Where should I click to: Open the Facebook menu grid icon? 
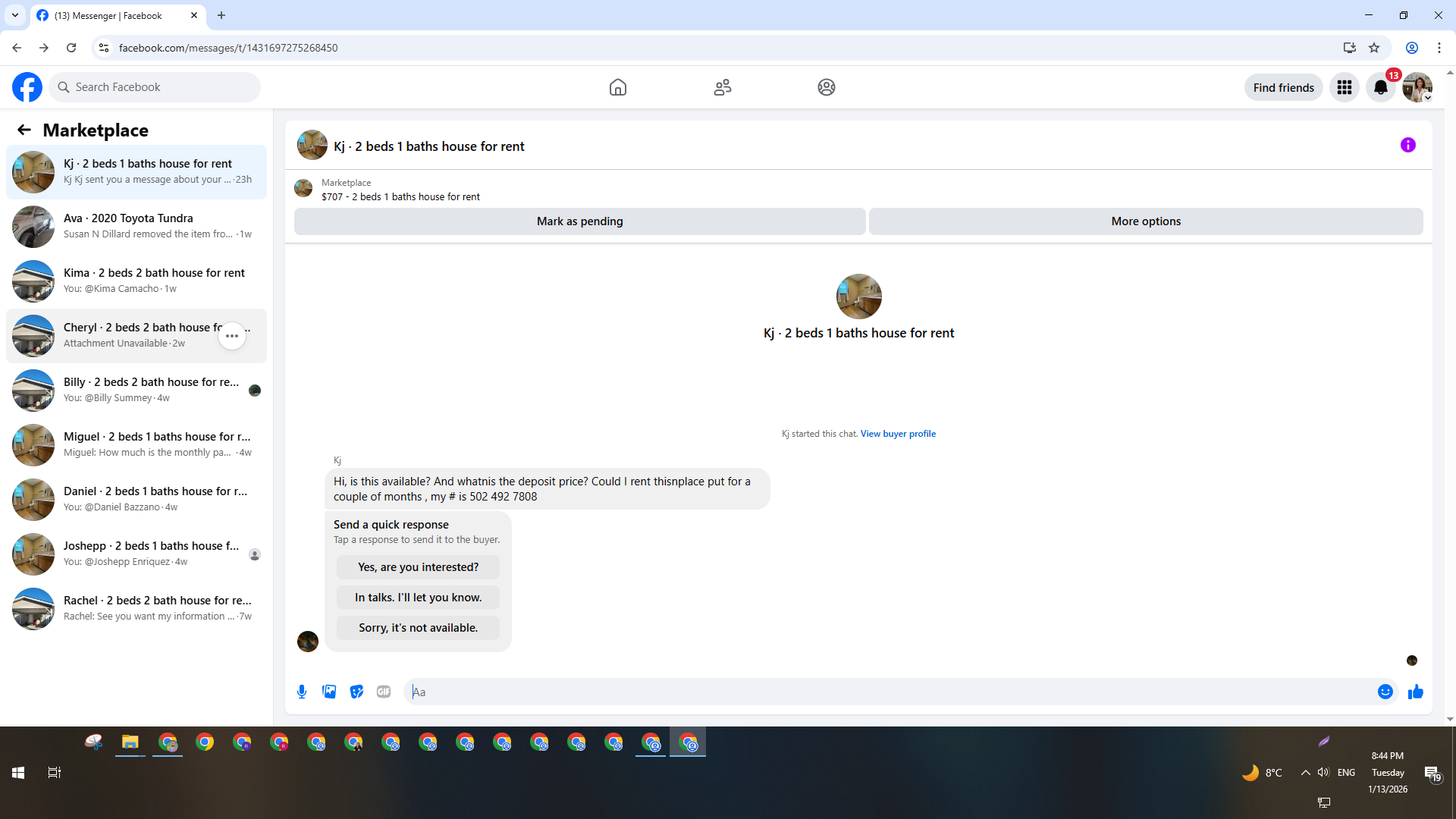(x=1344, y=87)
